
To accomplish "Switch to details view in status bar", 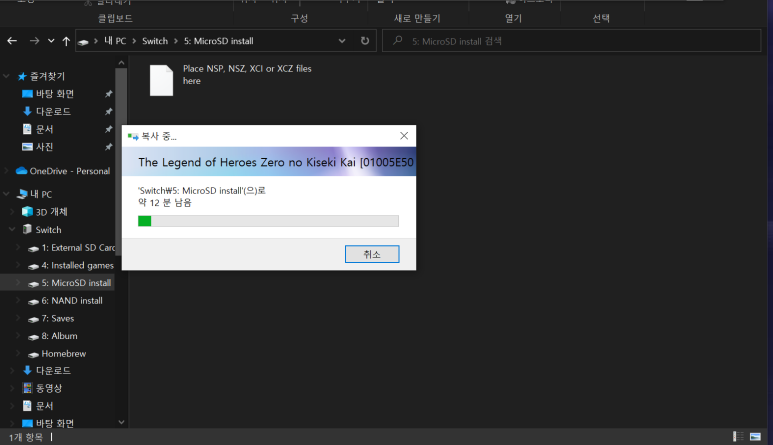I will click(738, 437).
